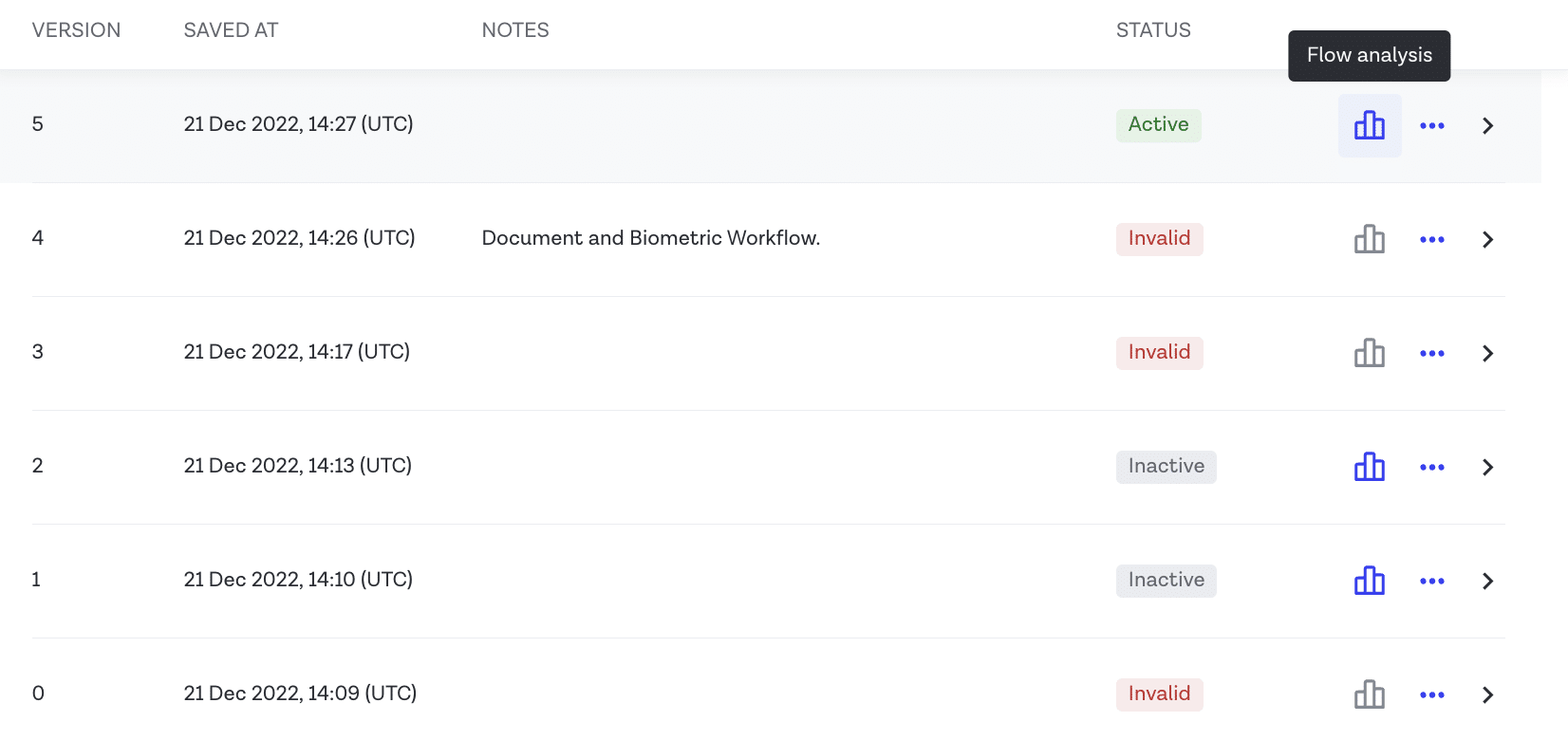Screen dimensions: 1568x740
Task: Click Invalid badge on version 3
Action: (1160, 352)
